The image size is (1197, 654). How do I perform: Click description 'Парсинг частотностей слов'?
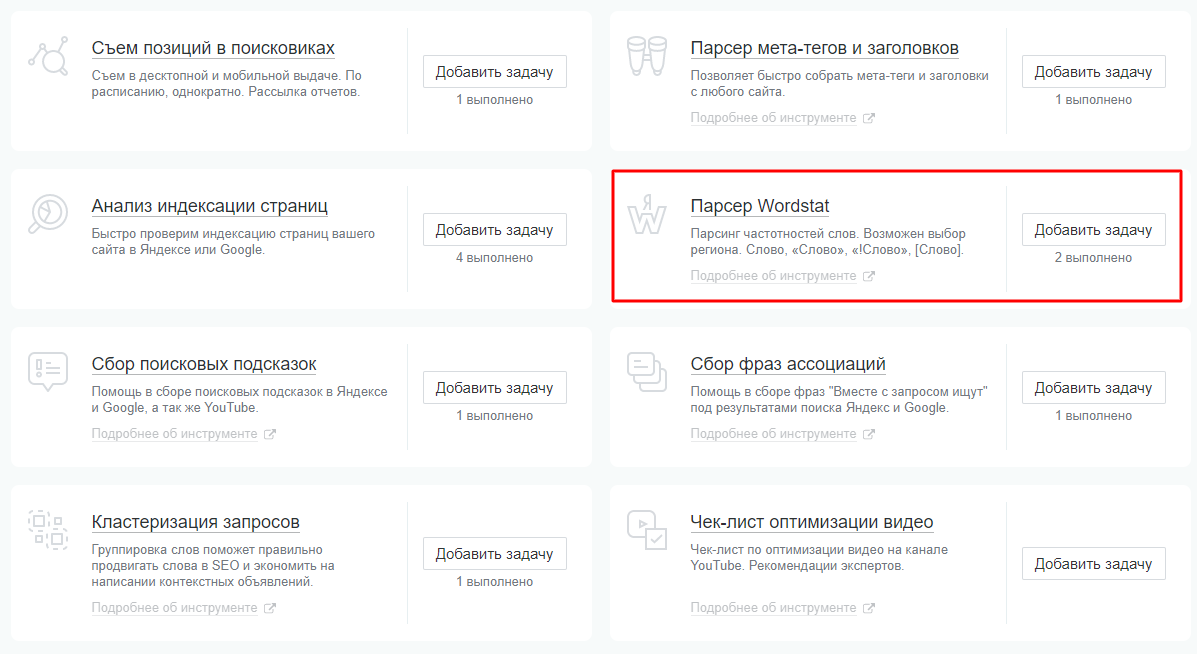[x=828, y=242]
